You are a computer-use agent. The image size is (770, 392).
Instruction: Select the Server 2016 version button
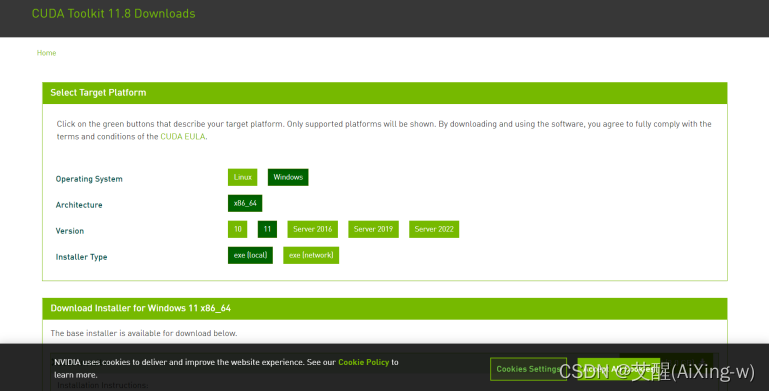(312, 229)
